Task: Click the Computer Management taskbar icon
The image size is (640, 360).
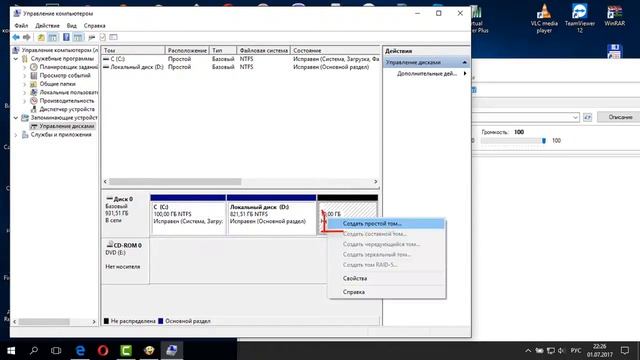Action: coord(172,351)
